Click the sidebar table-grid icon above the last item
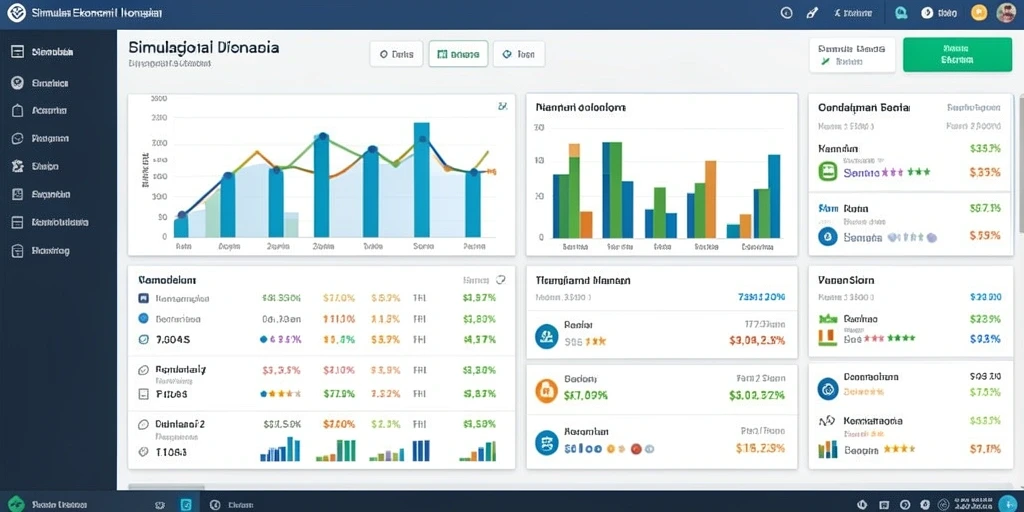 pos(18,222)
